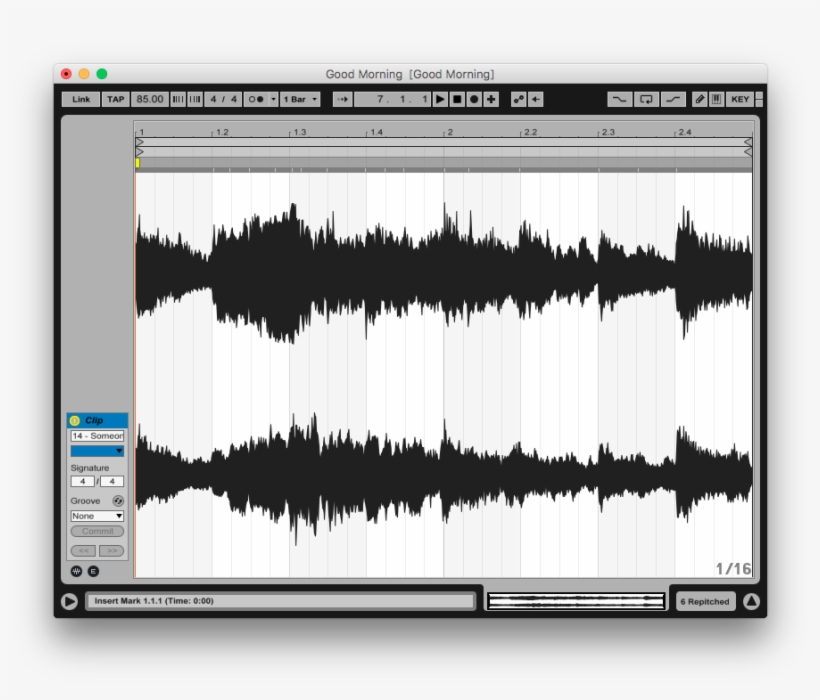This screenshot has height=700, width=820.
Task: Click the round play icon in bottom-left corner
Action: click(x=69, y=601)
